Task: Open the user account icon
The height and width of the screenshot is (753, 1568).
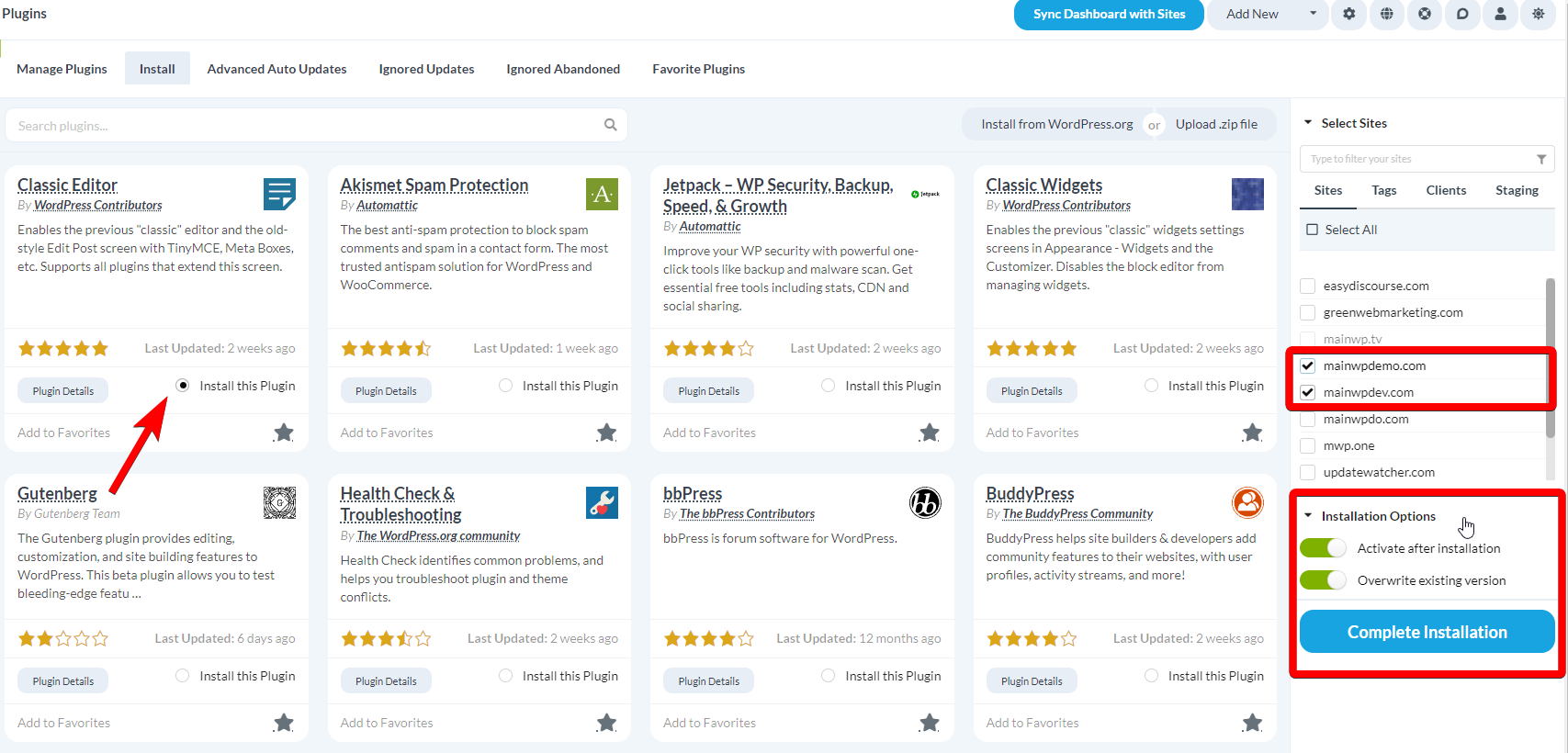Action: tap(1500, 14)
